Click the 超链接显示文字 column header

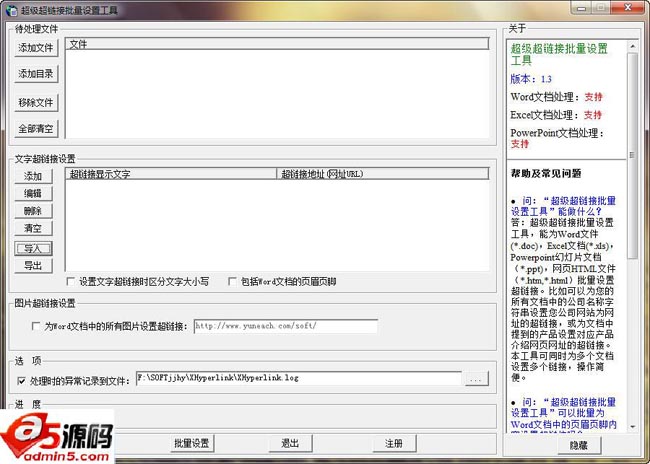pyautogui.click(x=171, y=174)
